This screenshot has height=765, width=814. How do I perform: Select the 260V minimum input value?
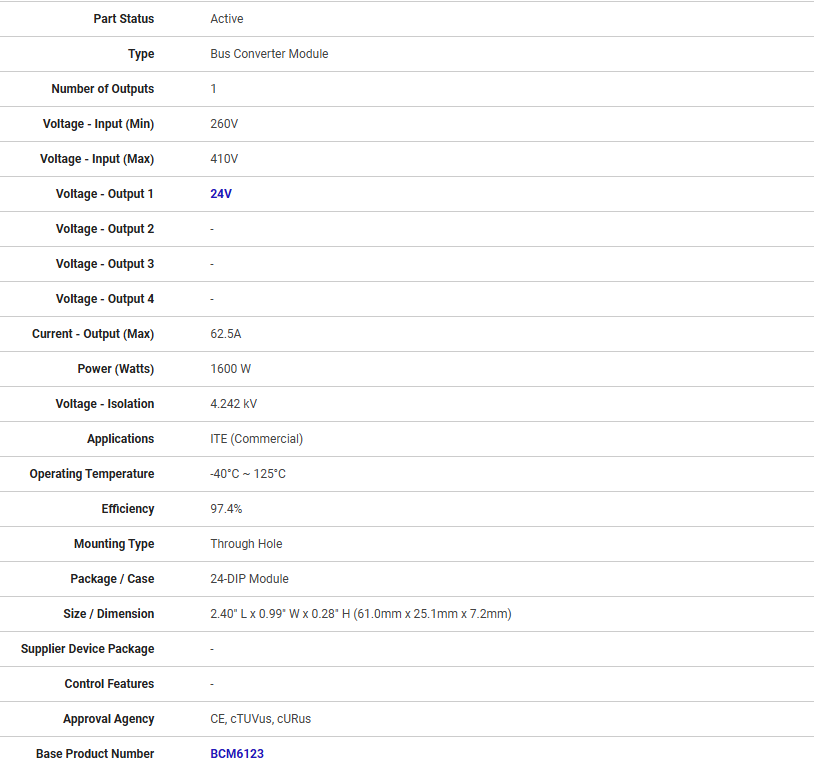[x=224, y=124]
